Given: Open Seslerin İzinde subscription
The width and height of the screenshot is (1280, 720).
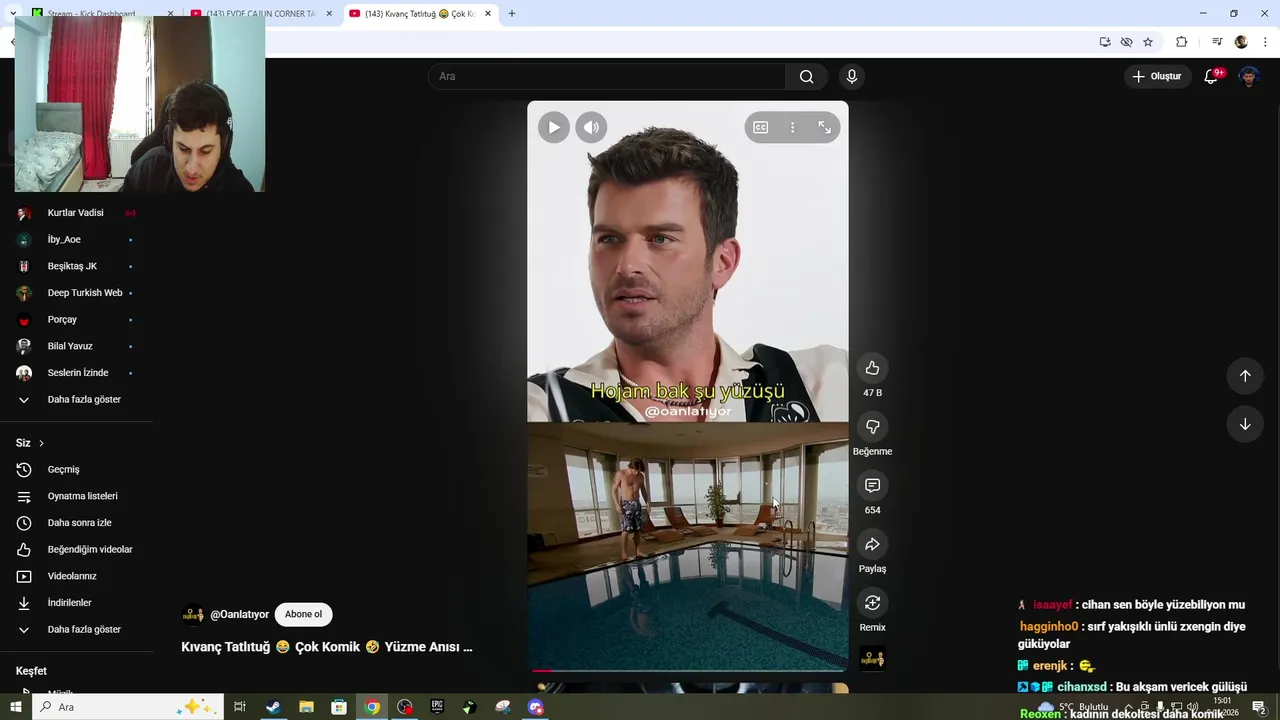Looking at the screenshot, I should [76, 373].
